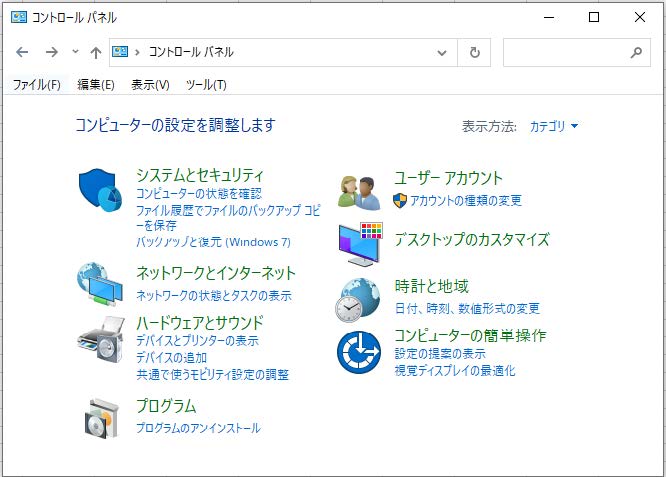
Task: Click ファイル履歴でファイルのバックアップ コピーを保存 link
Action: [228, 217]
